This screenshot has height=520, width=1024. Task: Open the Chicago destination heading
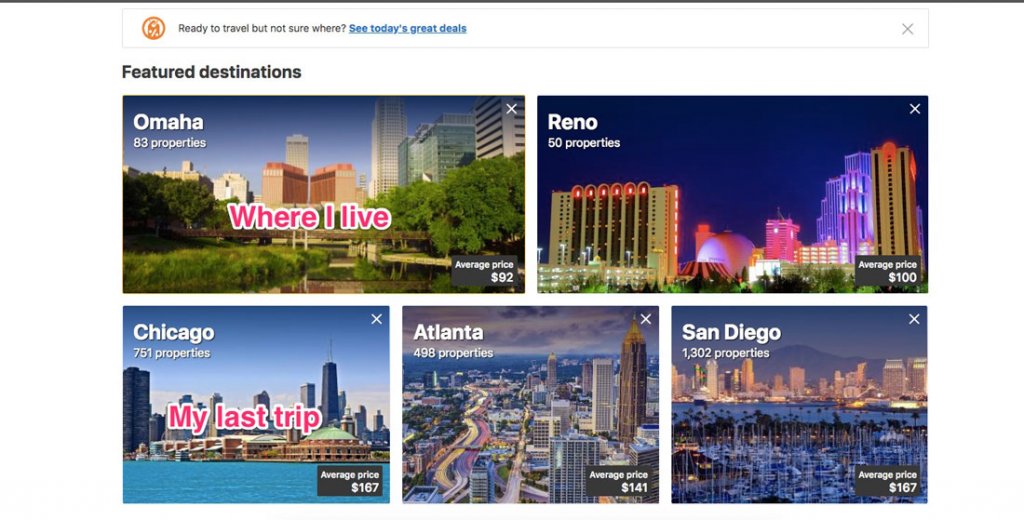[x=174, y=333]
